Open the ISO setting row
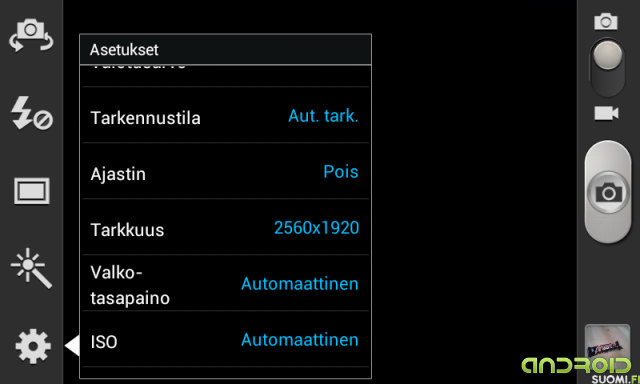Image resolution: width=640 pixels, height=384 pixels. point(225,339)
